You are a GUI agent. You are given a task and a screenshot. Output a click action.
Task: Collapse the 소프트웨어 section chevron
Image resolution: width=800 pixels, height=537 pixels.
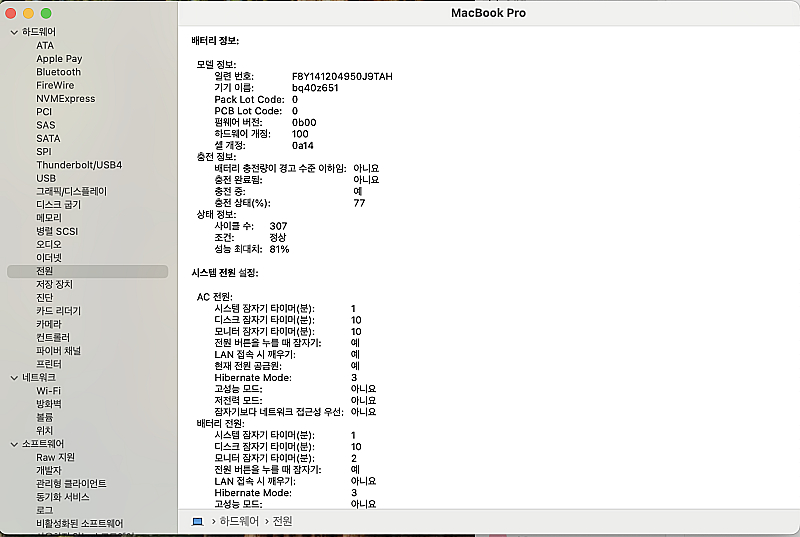14,444
